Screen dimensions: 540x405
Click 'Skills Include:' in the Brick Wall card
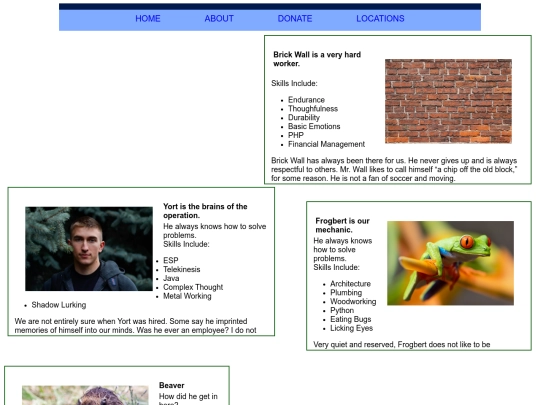point(294,83)
